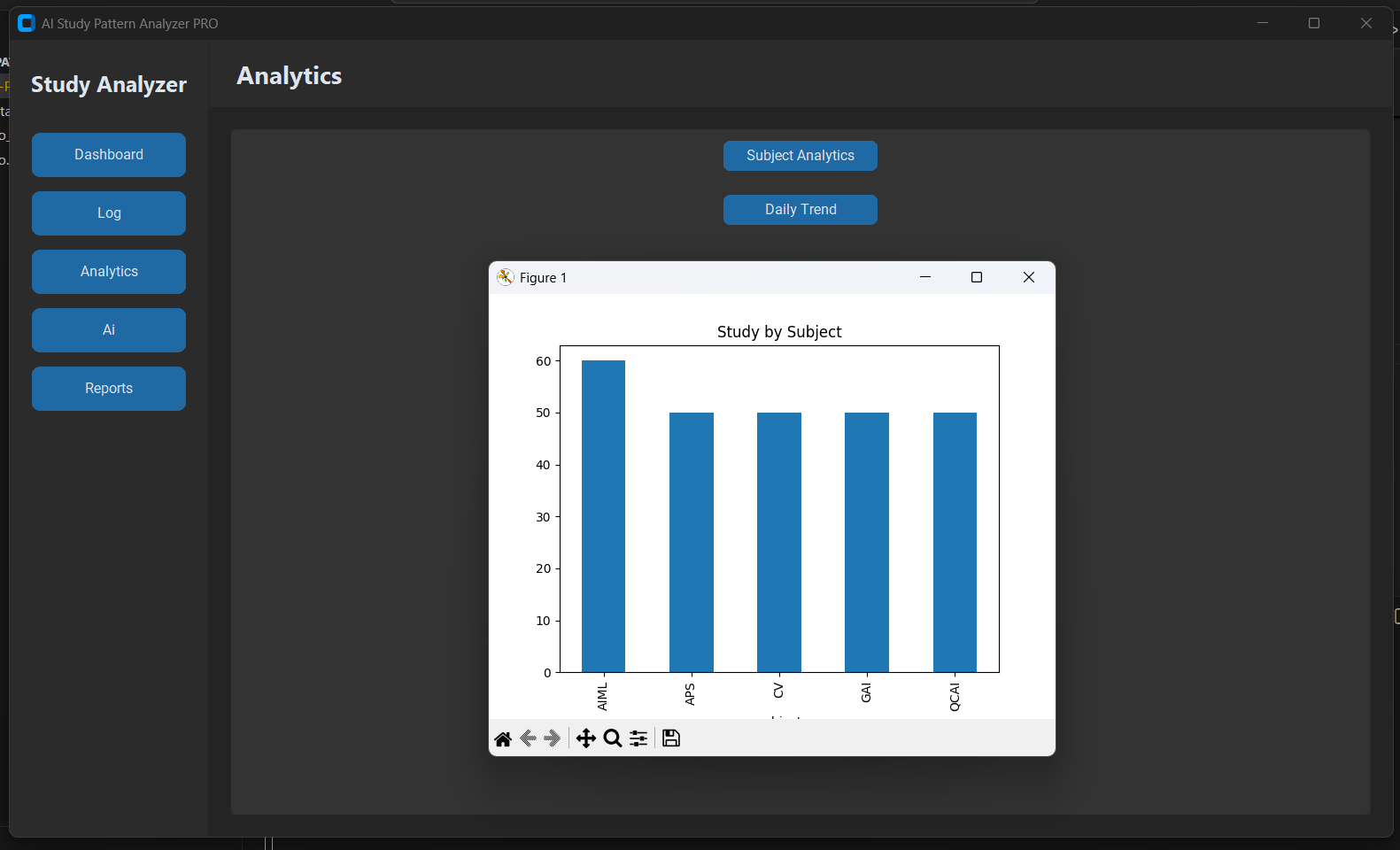Open the Ai section
Image resolution: width=1400 pixels, height=850 pixels.
(x=109, y=330)
